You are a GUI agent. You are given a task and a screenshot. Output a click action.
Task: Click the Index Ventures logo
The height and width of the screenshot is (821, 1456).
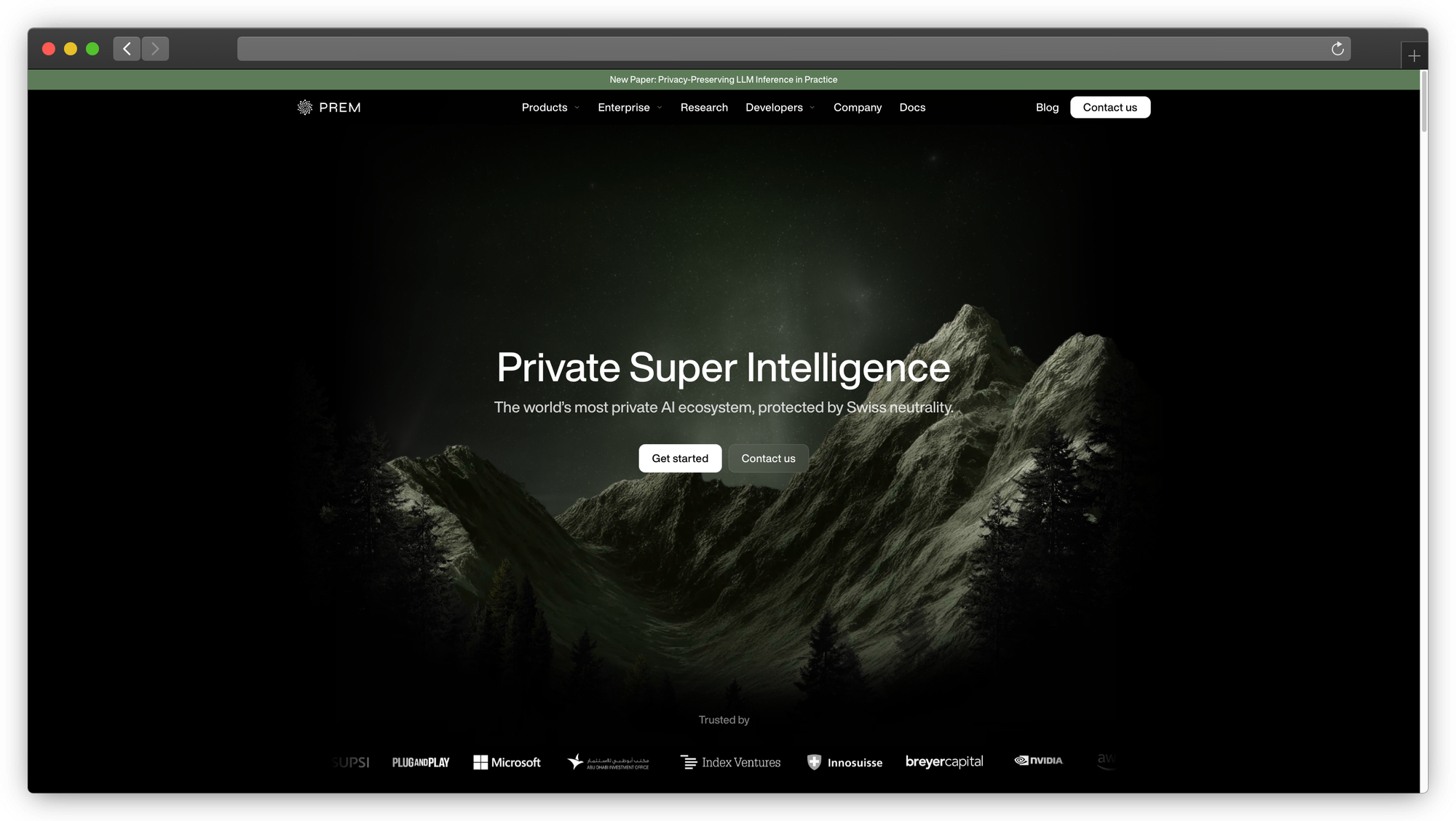pyautogui.click(x=730, y=762)
